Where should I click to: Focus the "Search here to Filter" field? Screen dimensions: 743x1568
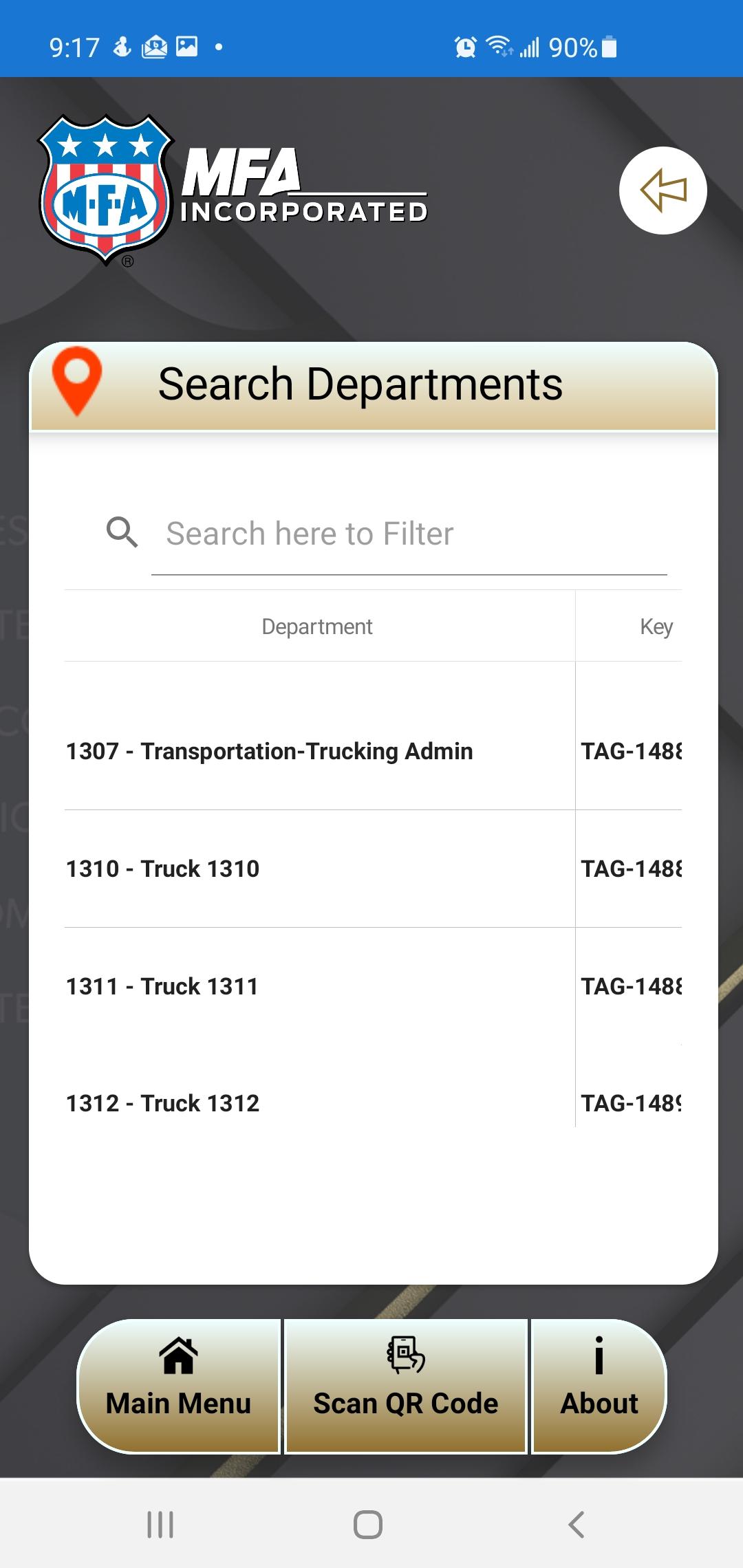coord(409,534)
